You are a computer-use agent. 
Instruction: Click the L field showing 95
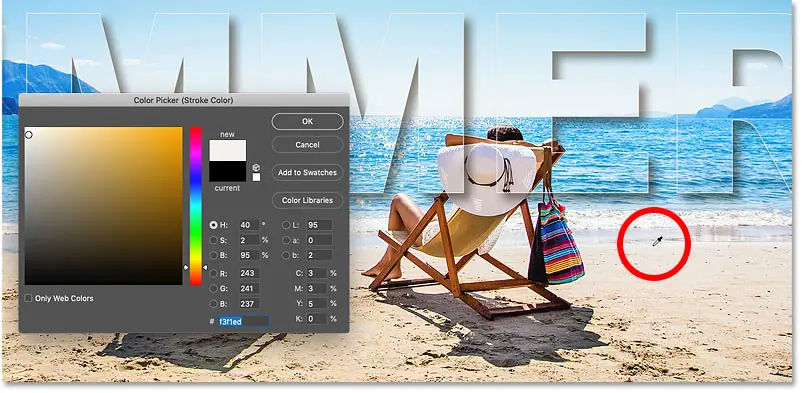tap(319, 225)
